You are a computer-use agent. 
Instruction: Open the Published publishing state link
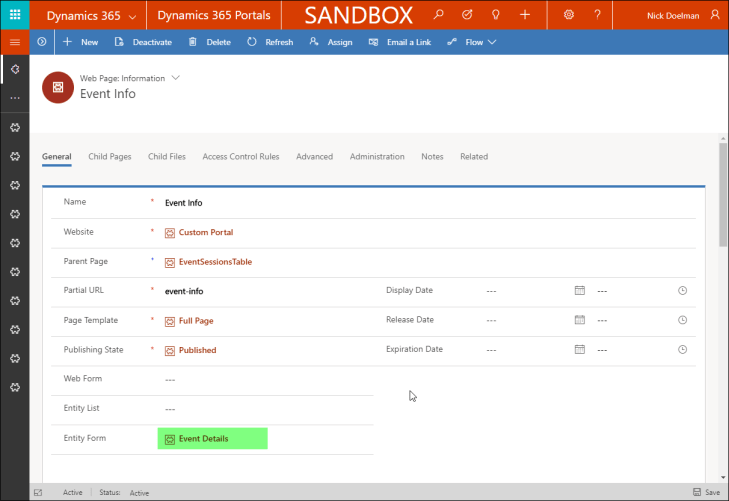(198, 350)
